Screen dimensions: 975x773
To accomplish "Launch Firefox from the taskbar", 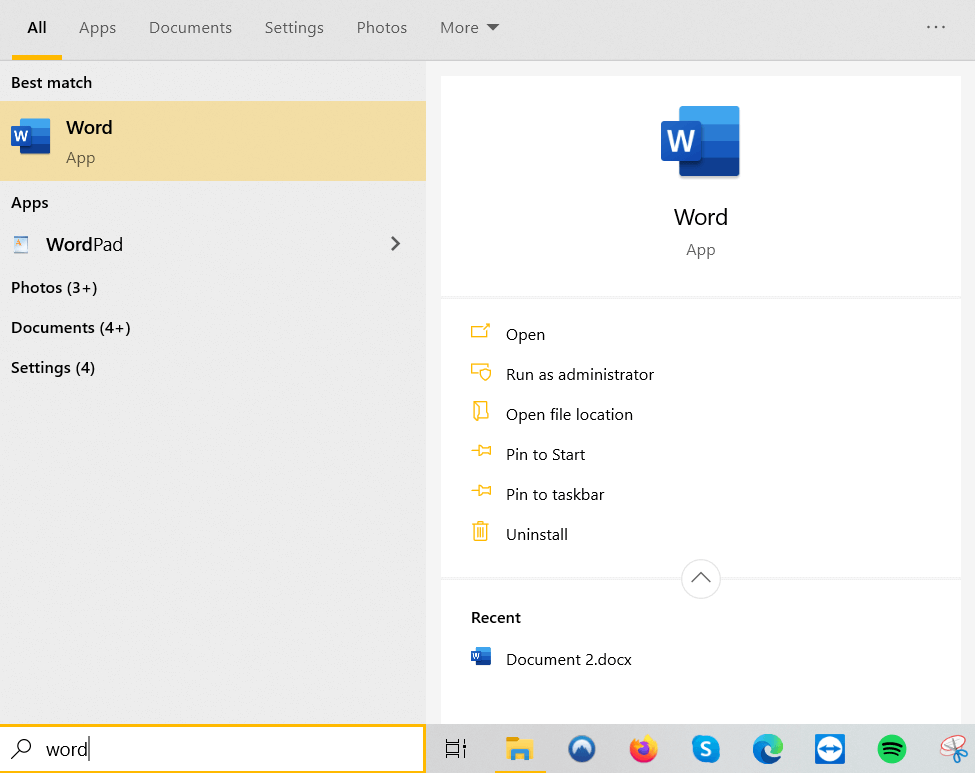I will tap(643, 748).
